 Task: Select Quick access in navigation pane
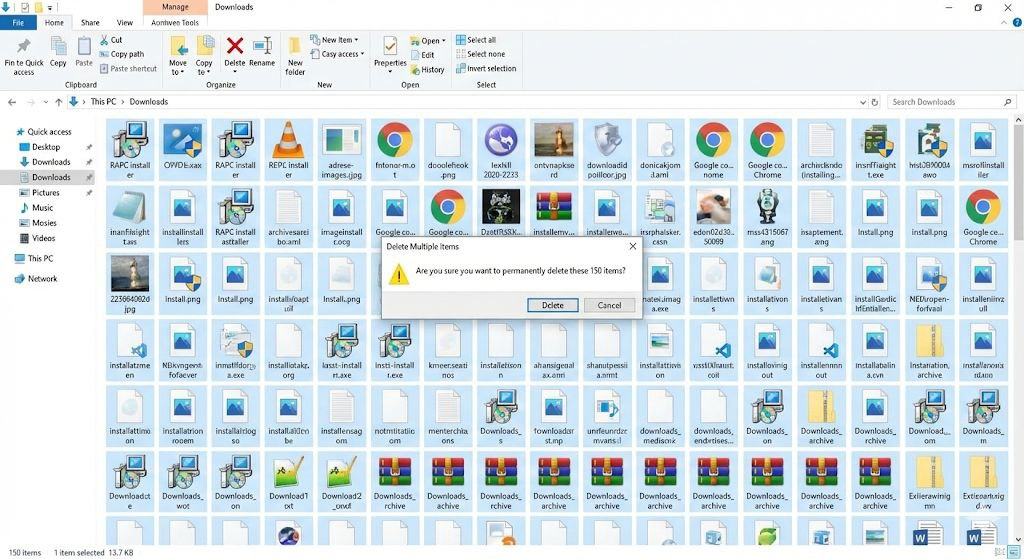pos(43,131)
